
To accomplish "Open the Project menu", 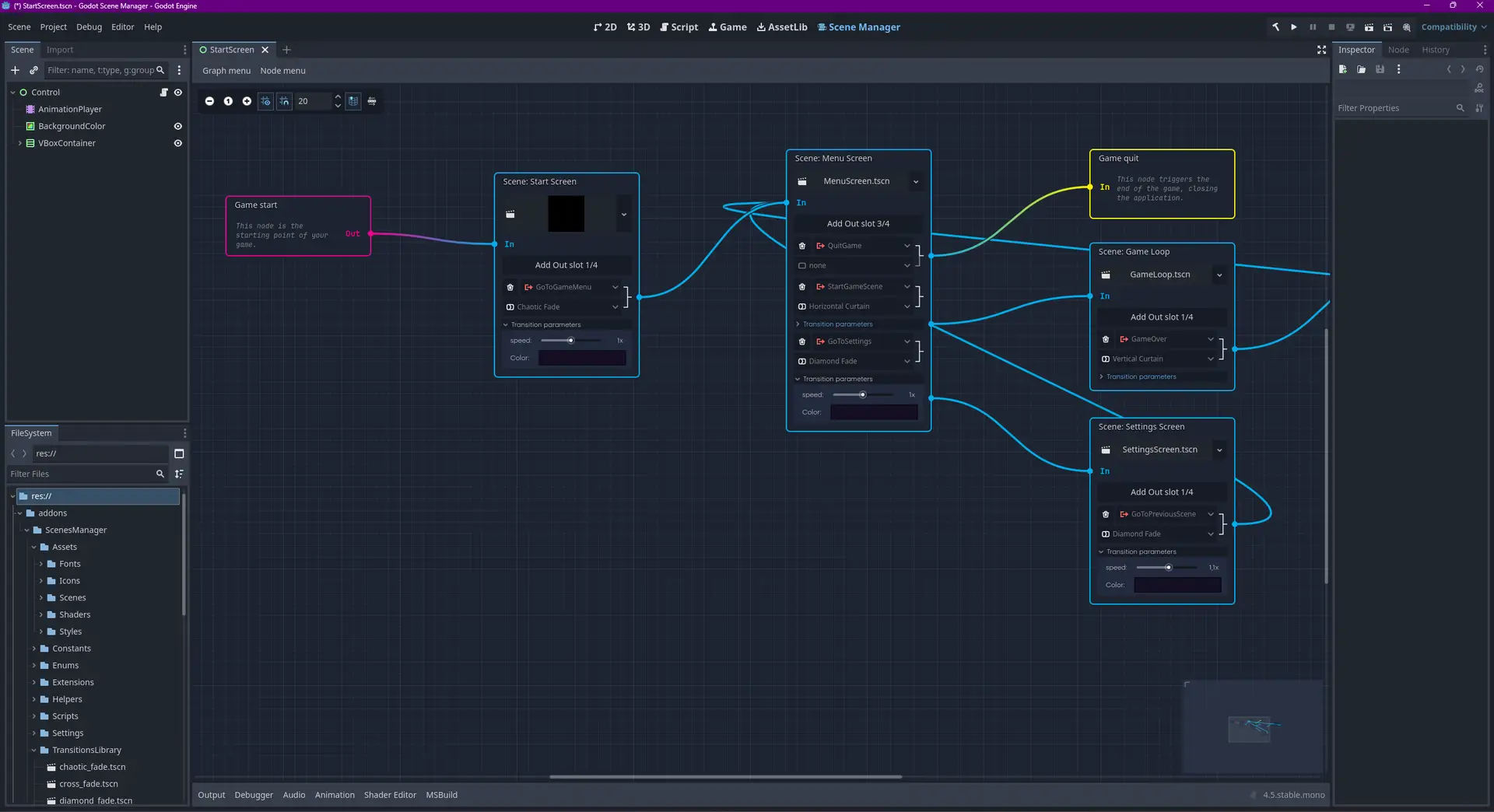I will [54, 26].
